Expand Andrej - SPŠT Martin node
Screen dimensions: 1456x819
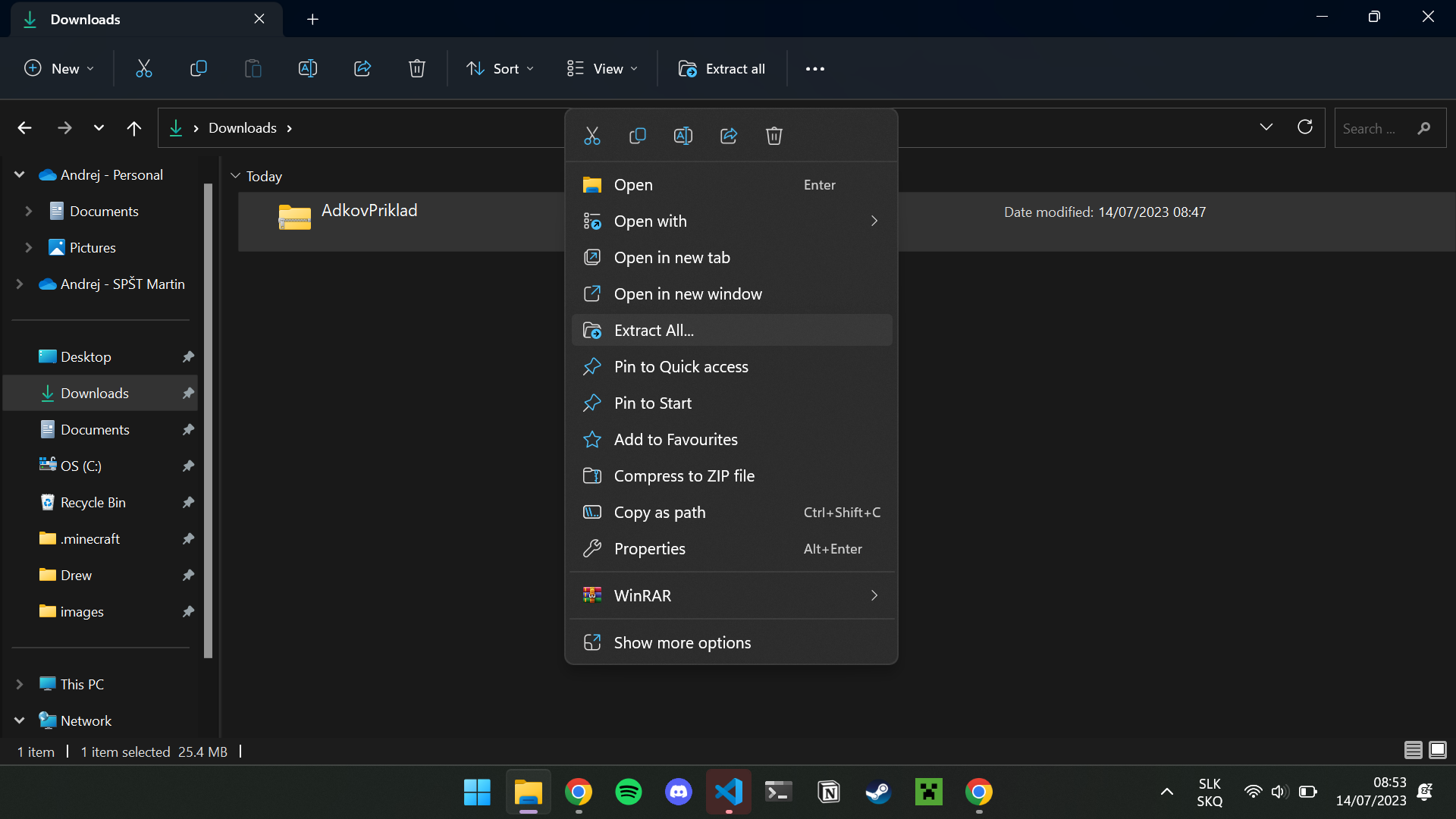[x=20, y=284]
